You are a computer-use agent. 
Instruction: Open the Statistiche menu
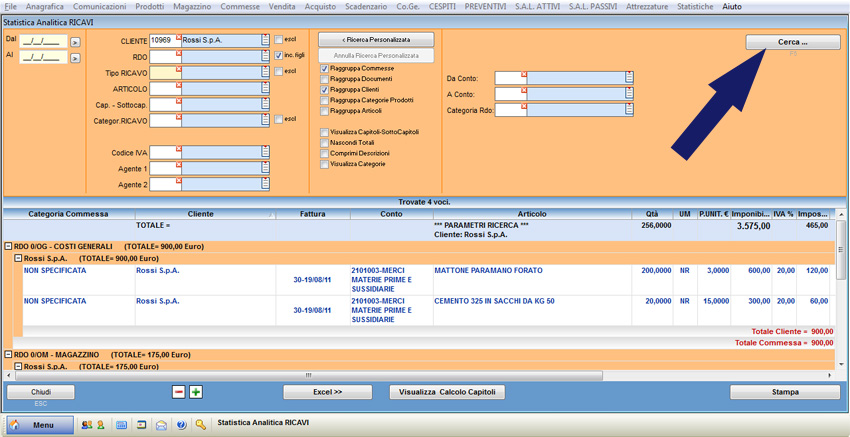point(695,7)
